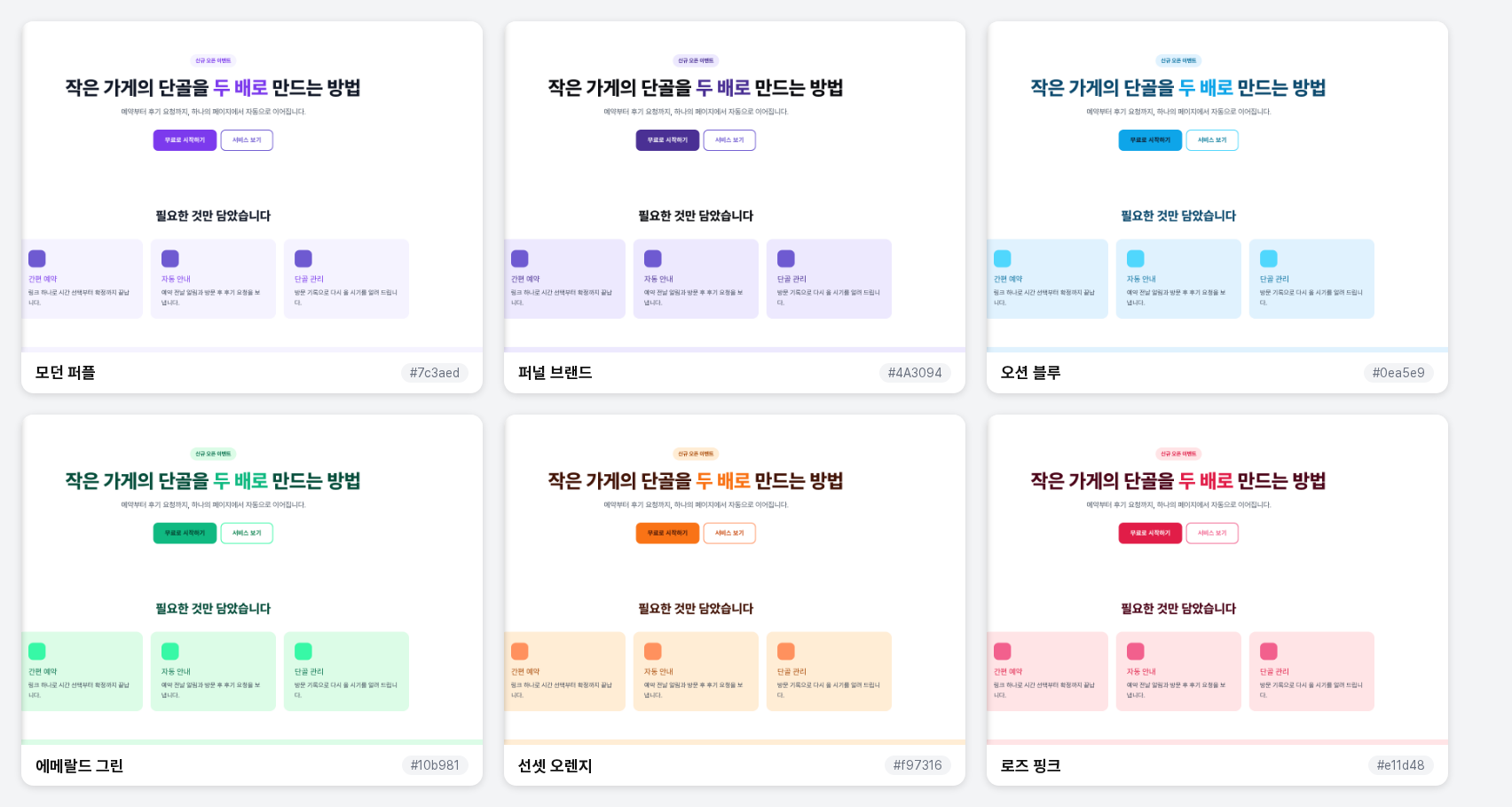Select the 로즈 핑크 theme name
Screen dimensions: 1512x807
(1031, 765)
